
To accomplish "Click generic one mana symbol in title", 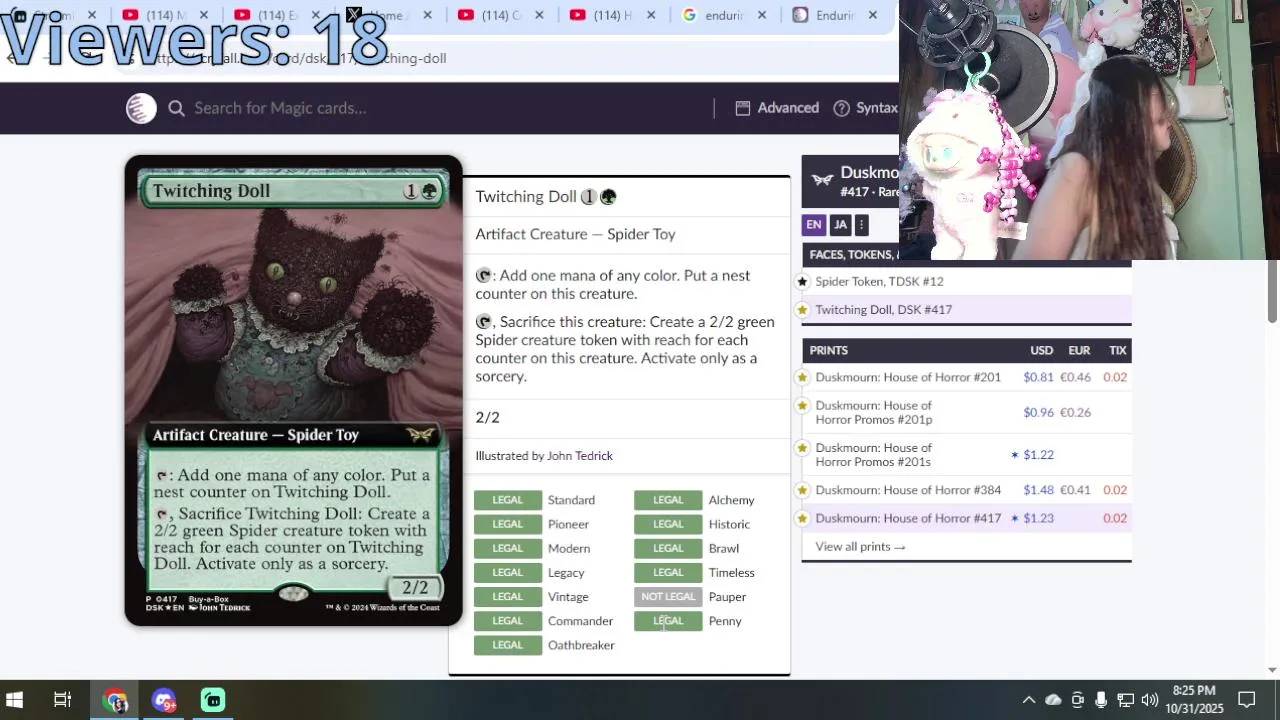I will pos(589,197).
